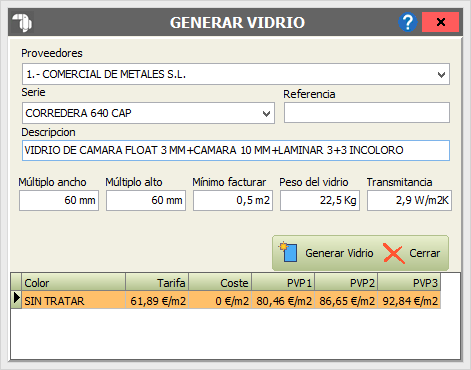Close the Generar Vidrio dialog with red X
471x370 pixels.
(x=440, y=22)
